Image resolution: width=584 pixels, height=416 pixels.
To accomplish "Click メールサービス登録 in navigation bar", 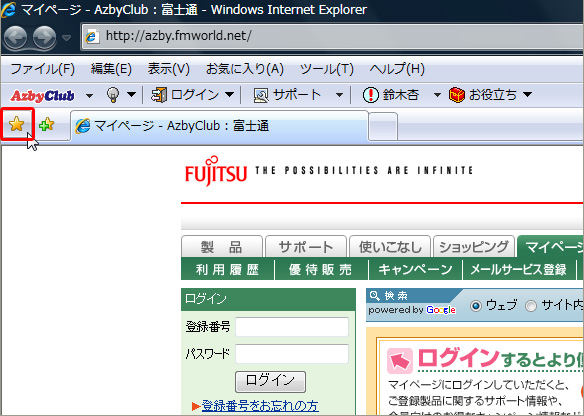I will (518, 269).
